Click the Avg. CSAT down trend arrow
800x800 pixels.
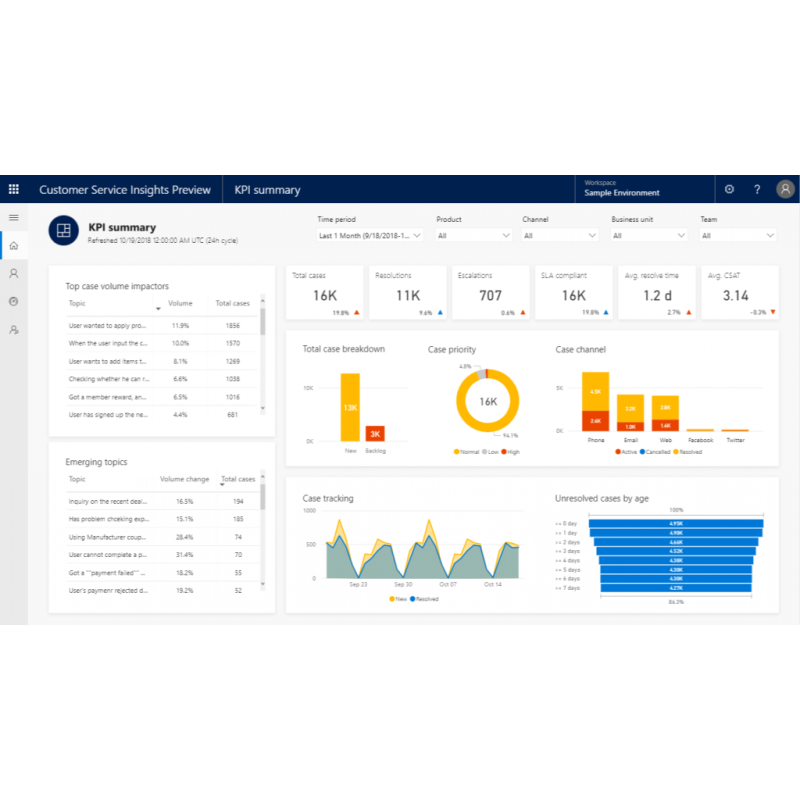click(772, 312)
